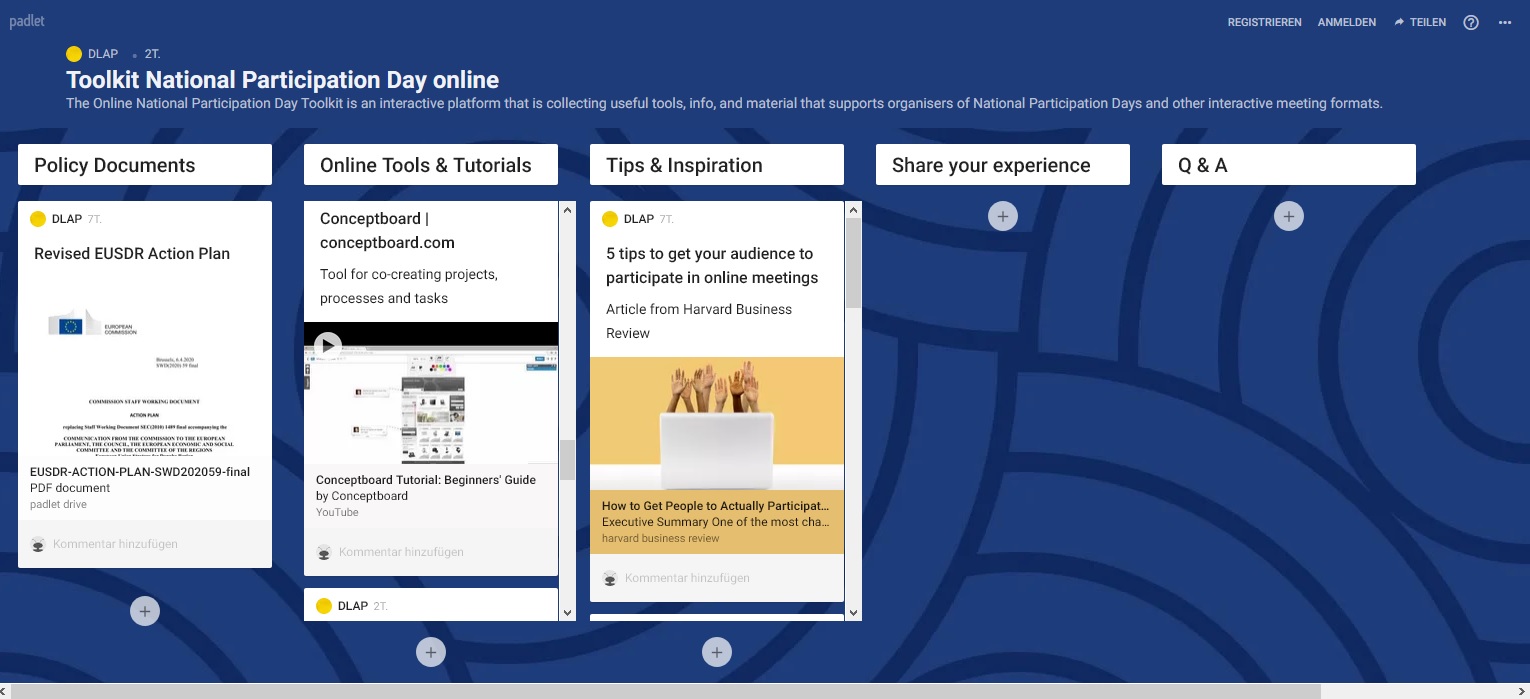
Task: Click the horizontal scrollbar right arrow
Action: (x=1521, y=691)
